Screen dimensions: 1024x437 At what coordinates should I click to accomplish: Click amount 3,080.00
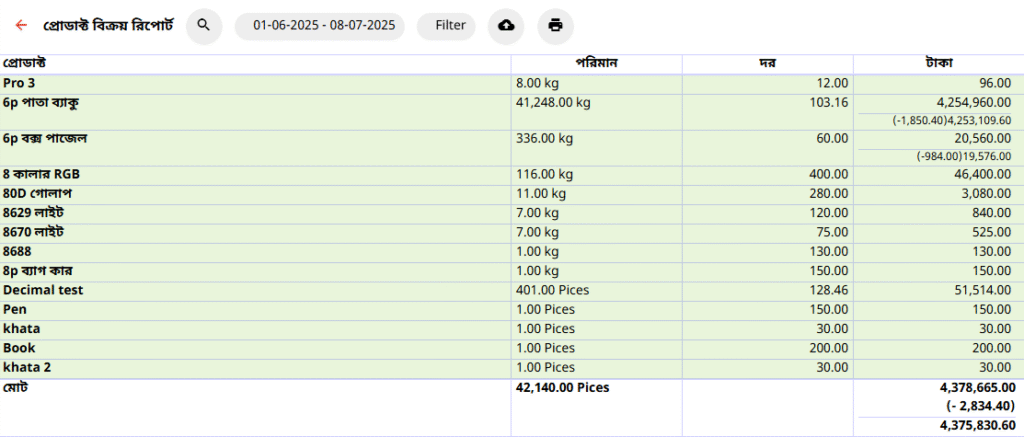[x=985, y=193]
